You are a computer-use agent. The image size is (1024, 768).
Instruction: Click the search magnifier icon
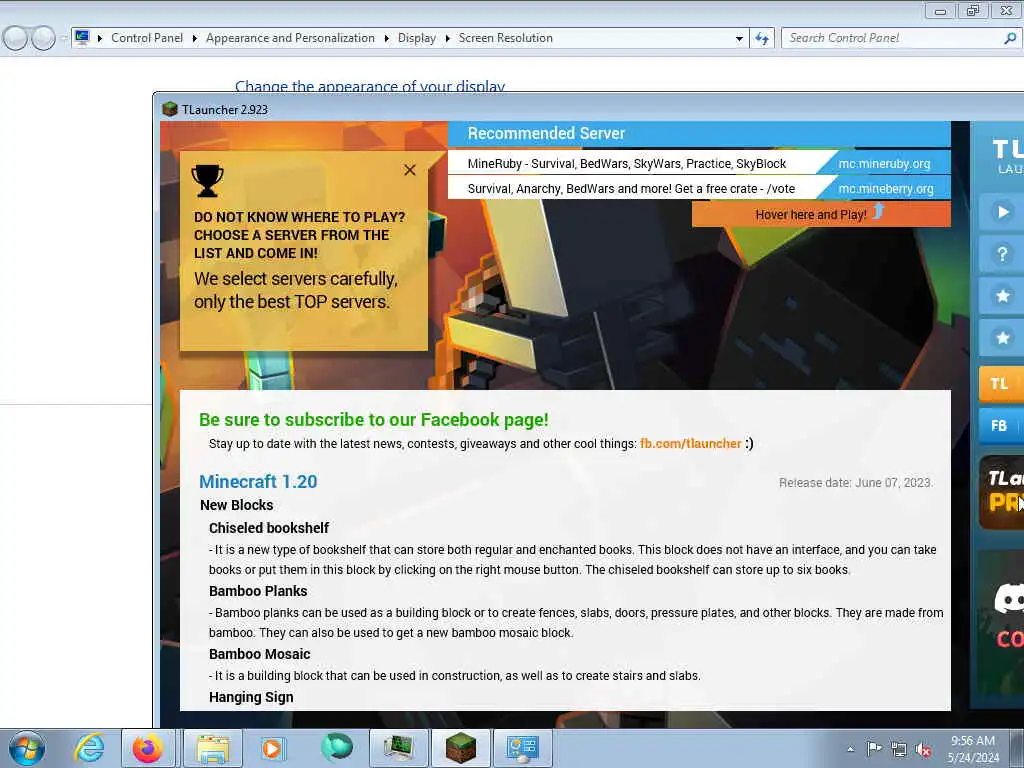(x=1010, y=38)
